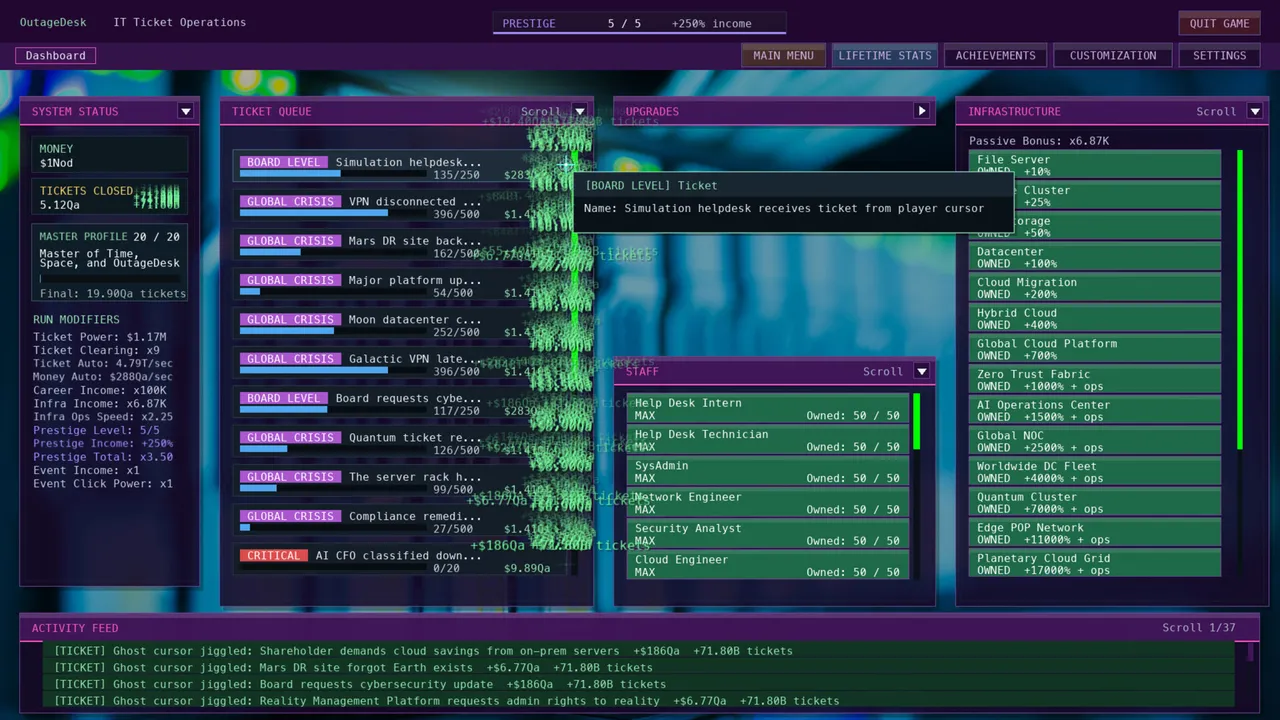Click the Quit Game button
Viewport: 1280px width, 720px height.
pos(1220,23)
